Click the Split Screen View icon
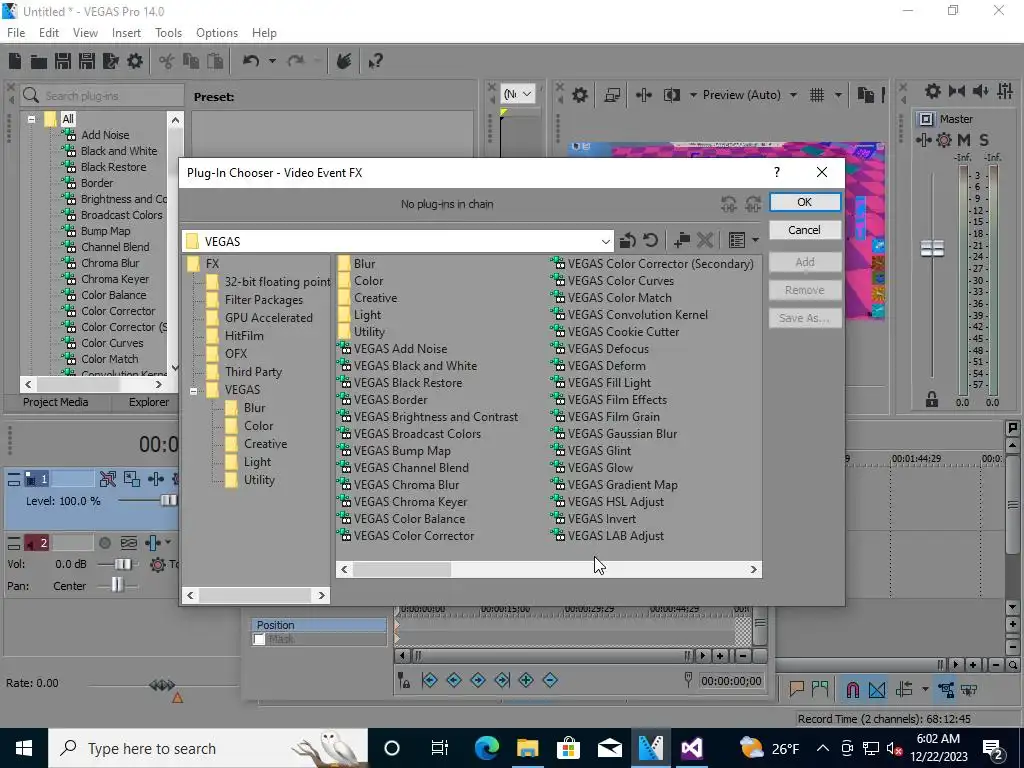This screenshot has height=768, width=1024. 671,95
